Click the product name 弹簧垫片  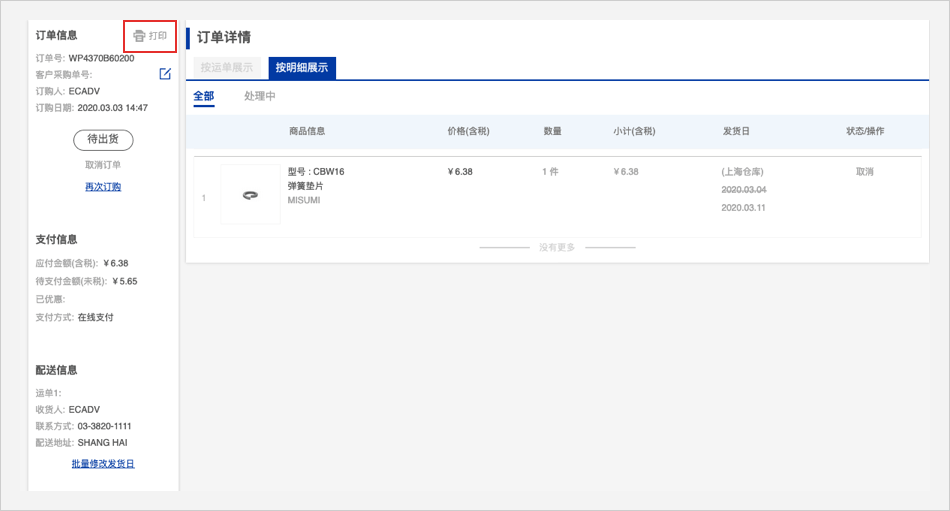[305, 186]
